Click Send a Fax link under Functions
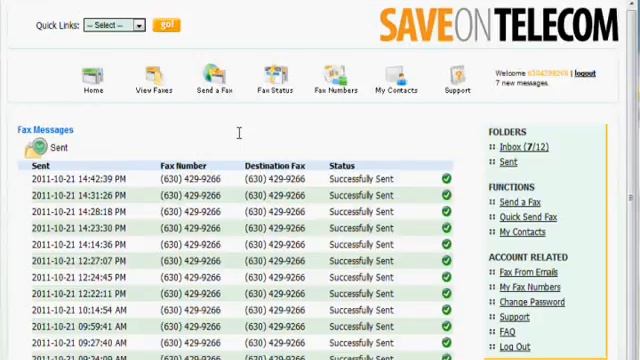640x360 pixels. tap(520, 202)
